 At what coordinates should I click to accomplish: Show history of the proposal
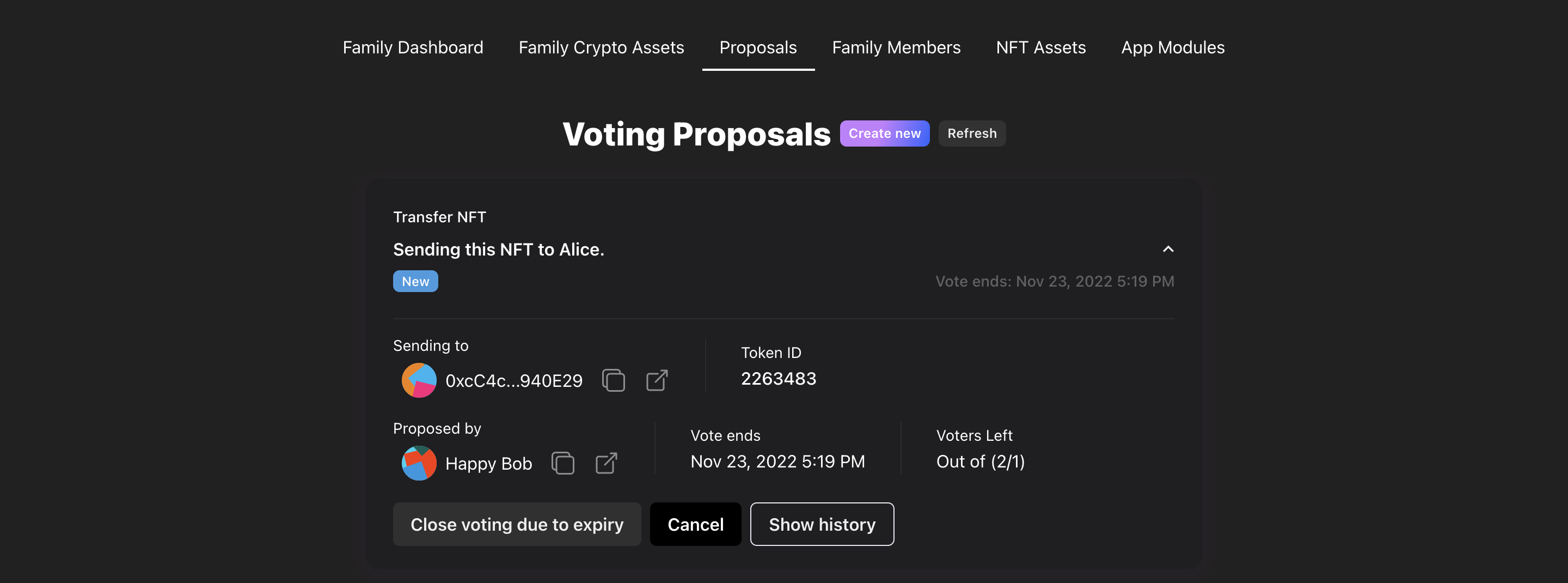822,525
